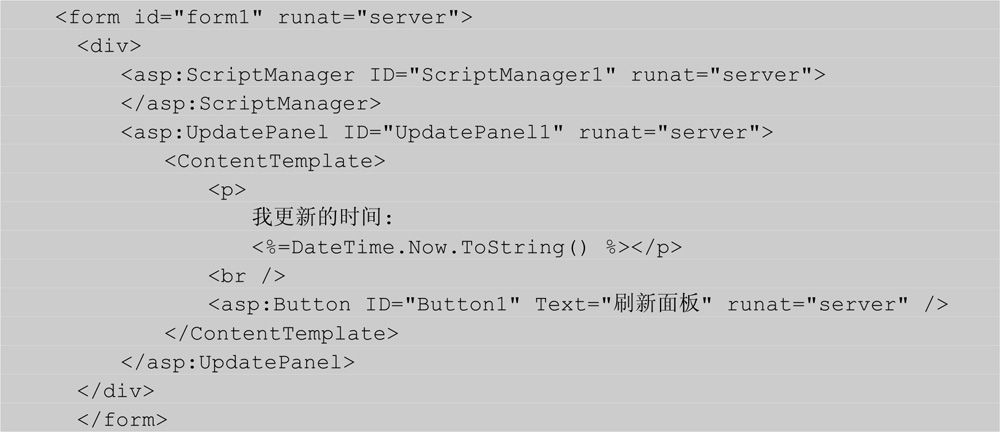This screenshot has width=1000, height=432.
Task: Click the <br /> tag line
Action: click(246, 276)
